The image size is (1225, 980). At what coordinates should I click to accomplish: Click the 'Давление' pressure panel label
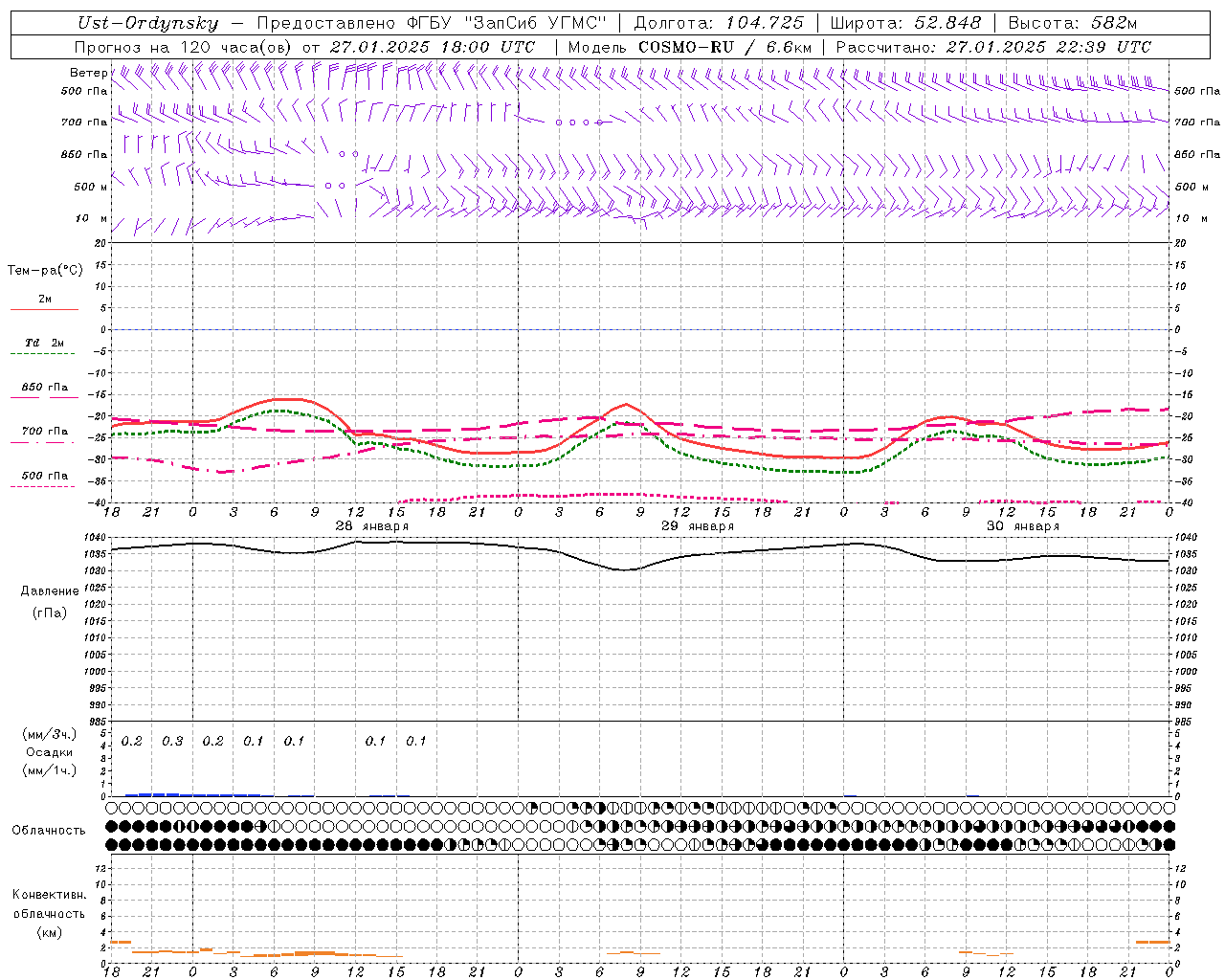pos(50,591)
